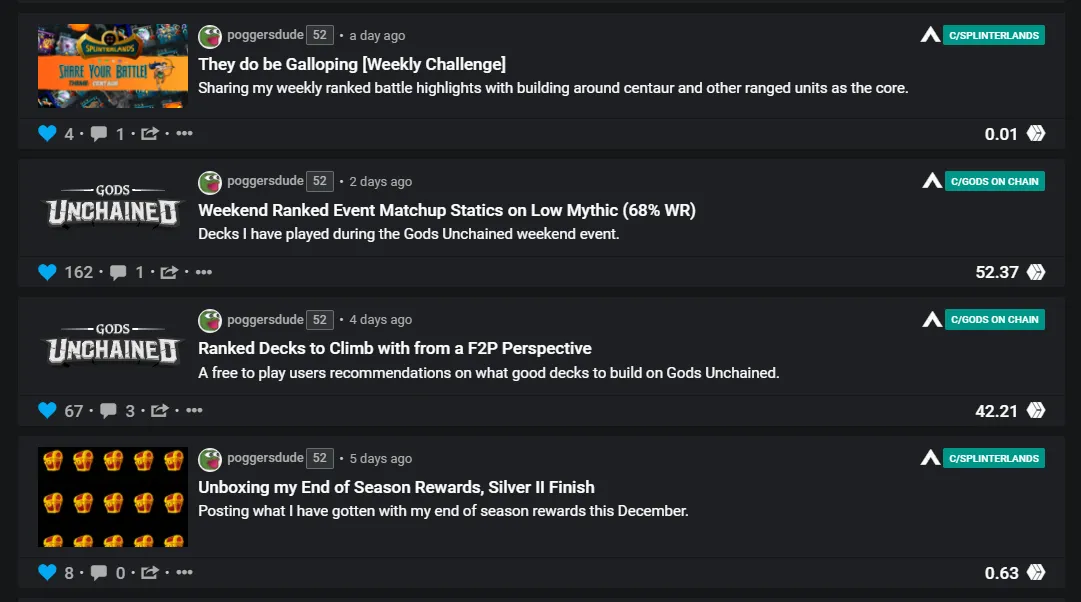The width and height of the screenshot is (1081, 602).
Task: Open more options for Ranked Decks post
Action: point(194,410)
